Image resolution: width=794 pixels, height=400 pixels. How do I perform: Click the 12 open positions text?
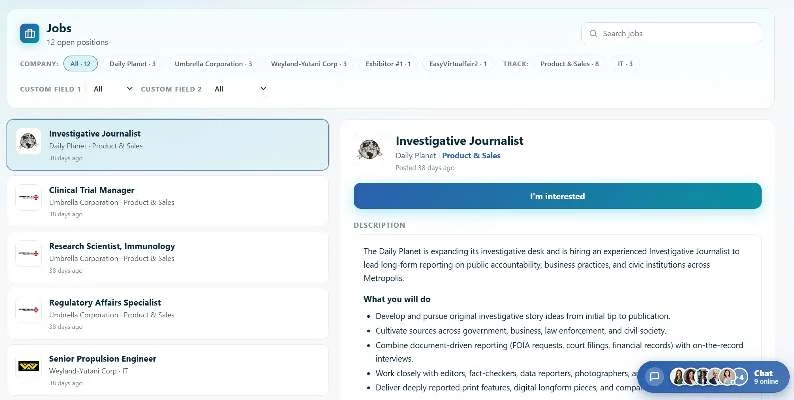click(x=77, y=42)
